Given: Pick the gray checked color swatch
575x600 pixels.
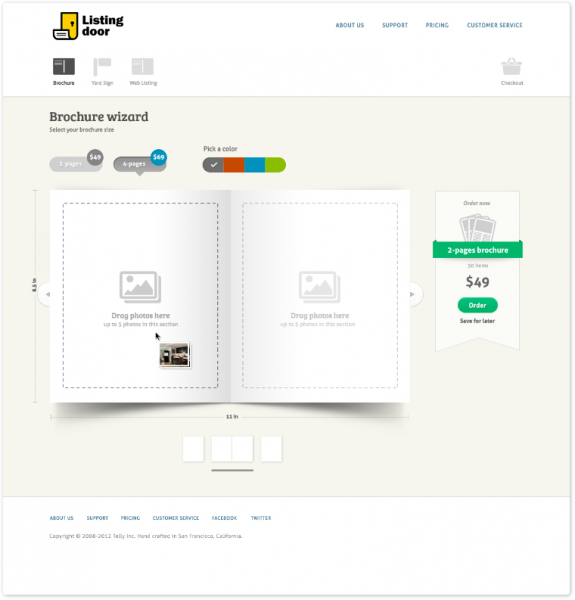Looking at the screenshot, I should tap(213, 165).
